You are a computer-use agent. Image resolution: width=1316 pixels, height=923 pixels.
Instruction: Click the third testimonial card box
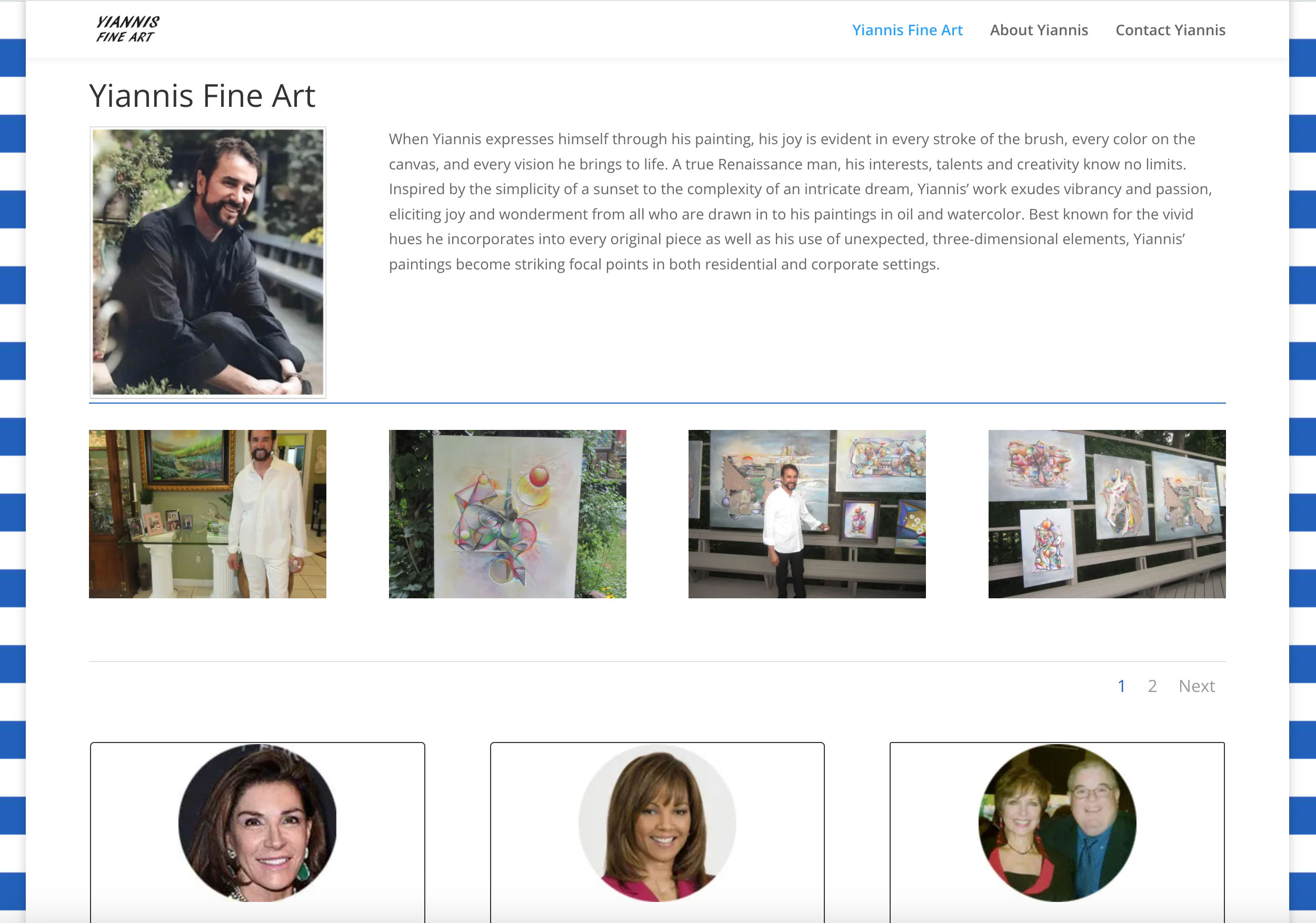click(1057, 832)
